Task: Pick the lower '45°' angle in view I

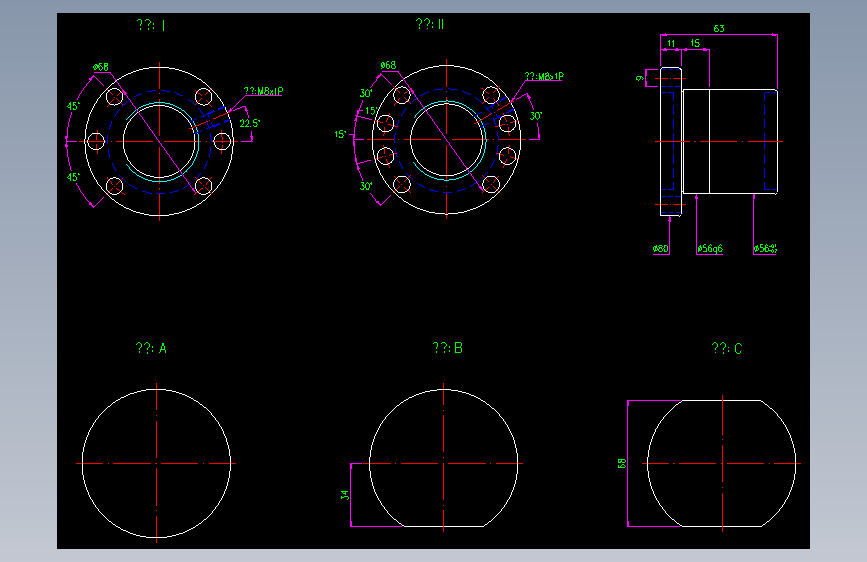Action: pos(74,177)
